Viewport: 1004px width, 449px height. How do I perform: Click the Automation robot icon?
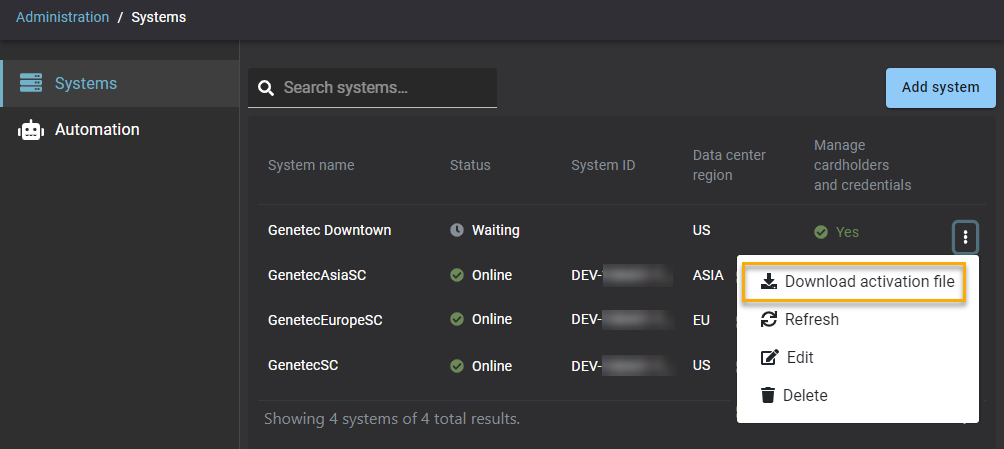(x=31, y=130)
